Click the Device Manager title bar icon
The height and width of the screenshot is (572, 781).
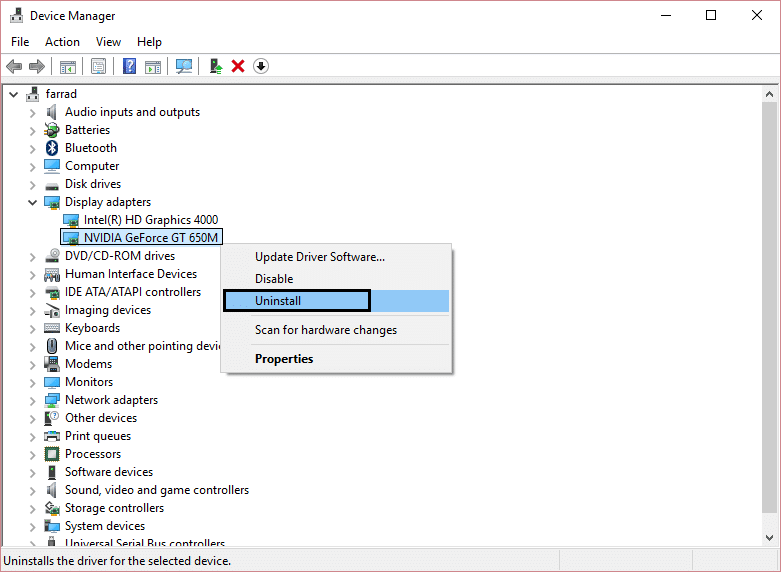[x=16, y=15]
